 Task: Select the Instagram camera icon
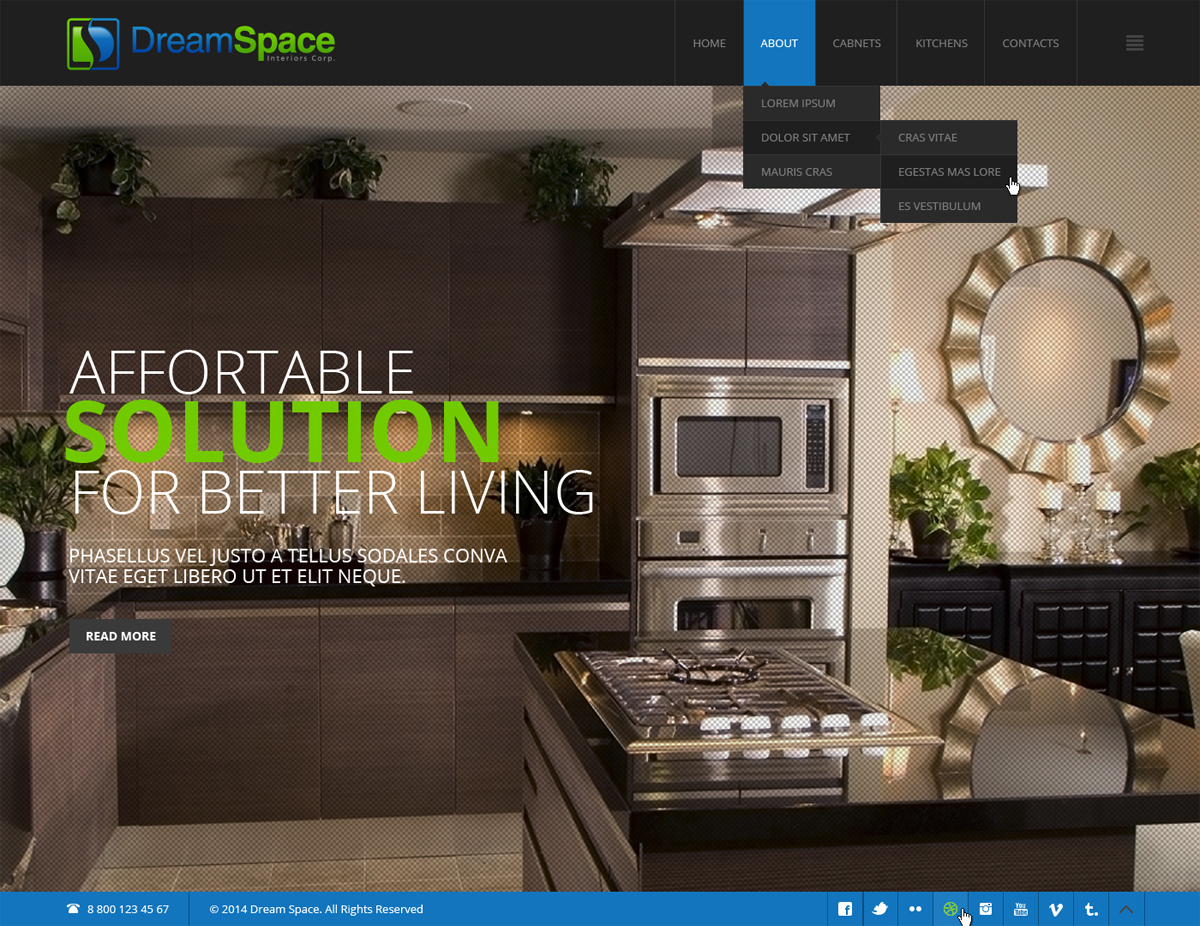[x=985, y=909]
